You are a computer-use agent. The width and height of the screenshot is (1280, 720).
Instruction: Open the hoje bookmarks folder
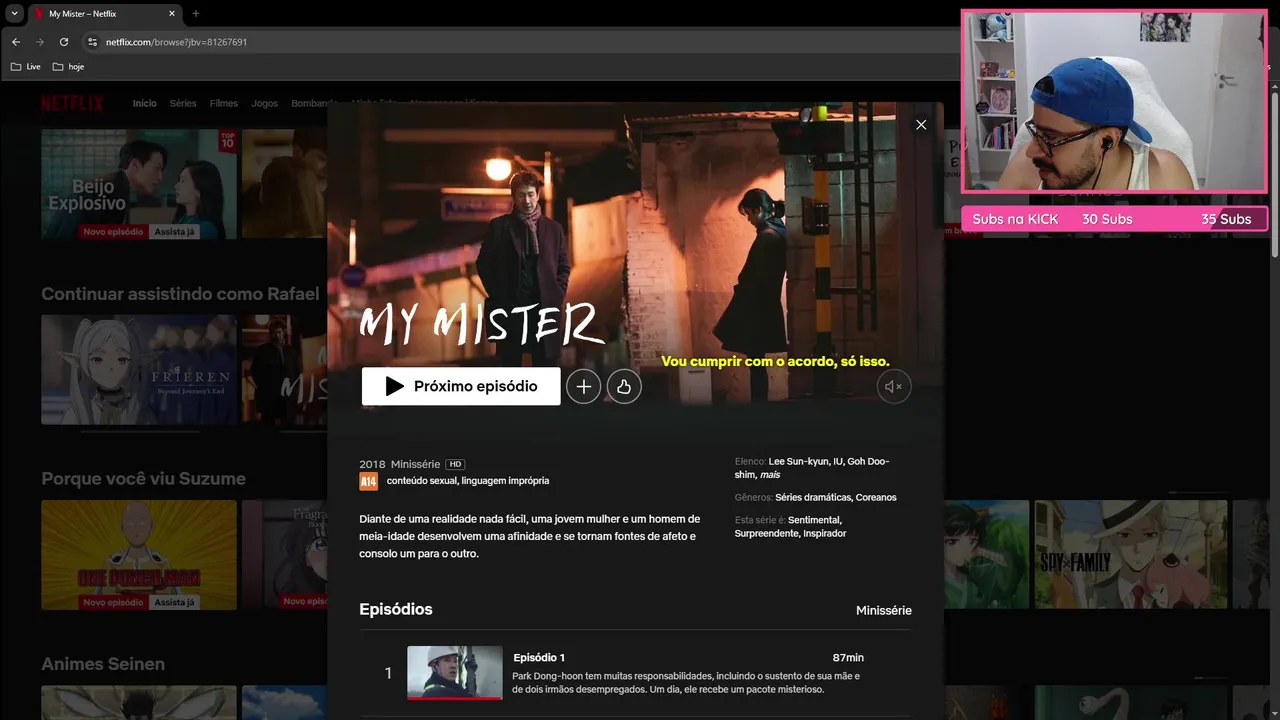coord(68,67)
